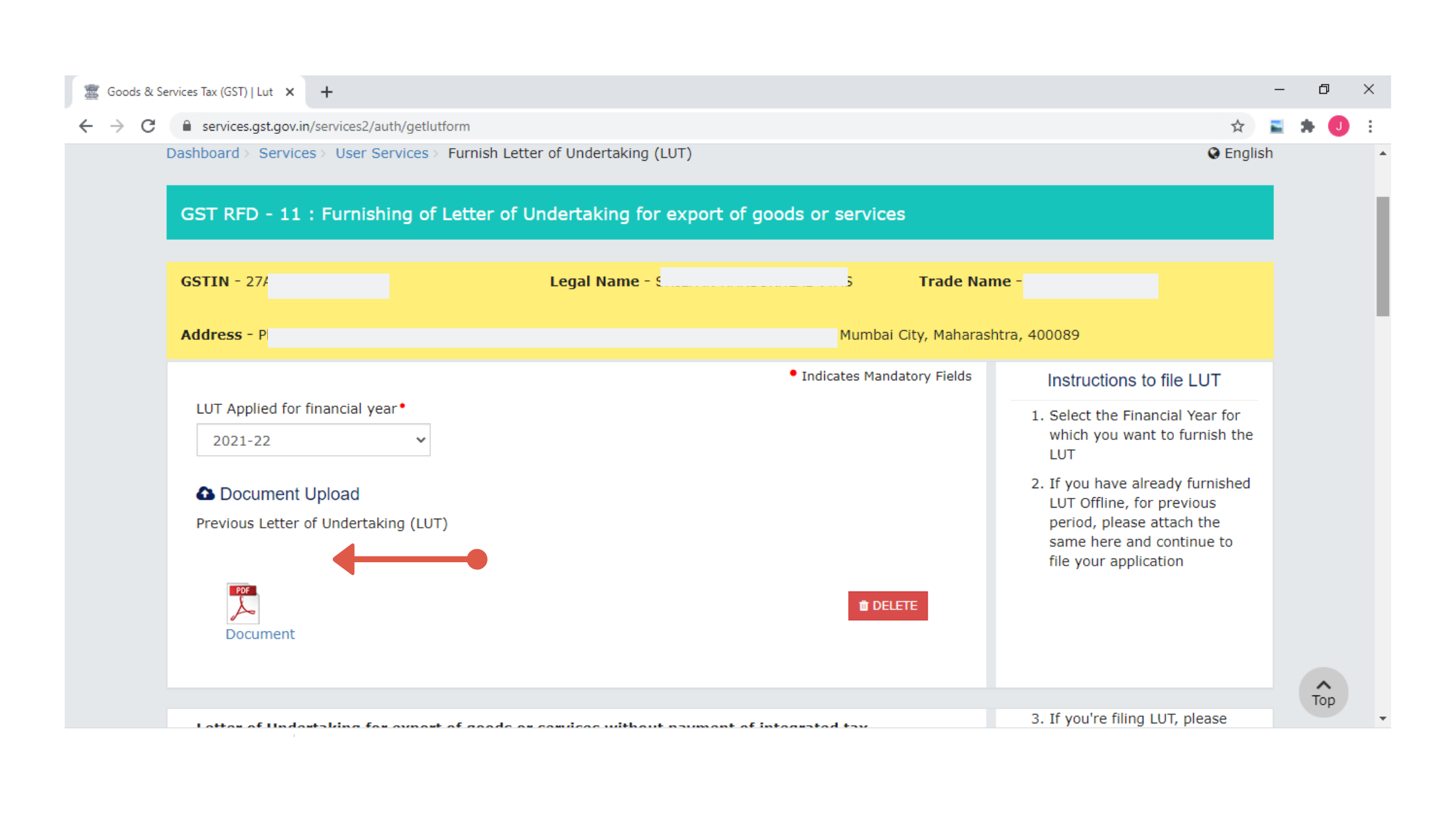The image size is (1456, 819).
Task: Minimize the browser window
Action: 1279,90
